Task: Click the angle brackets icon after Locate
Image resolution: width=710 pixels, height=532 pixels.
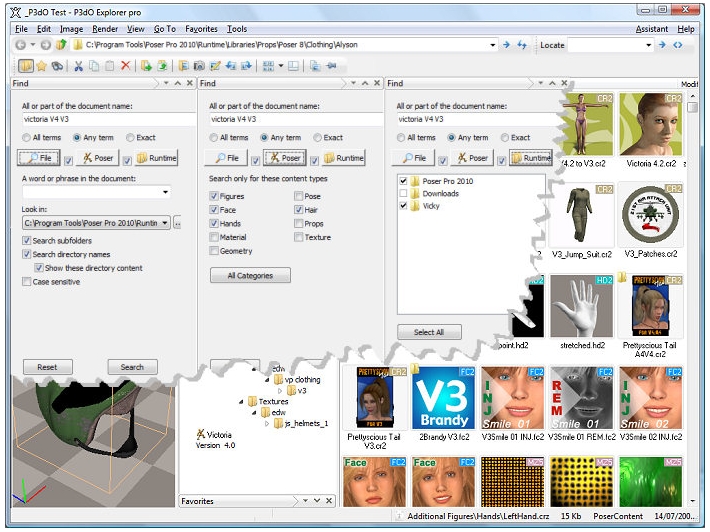Action: coord(677,45)
